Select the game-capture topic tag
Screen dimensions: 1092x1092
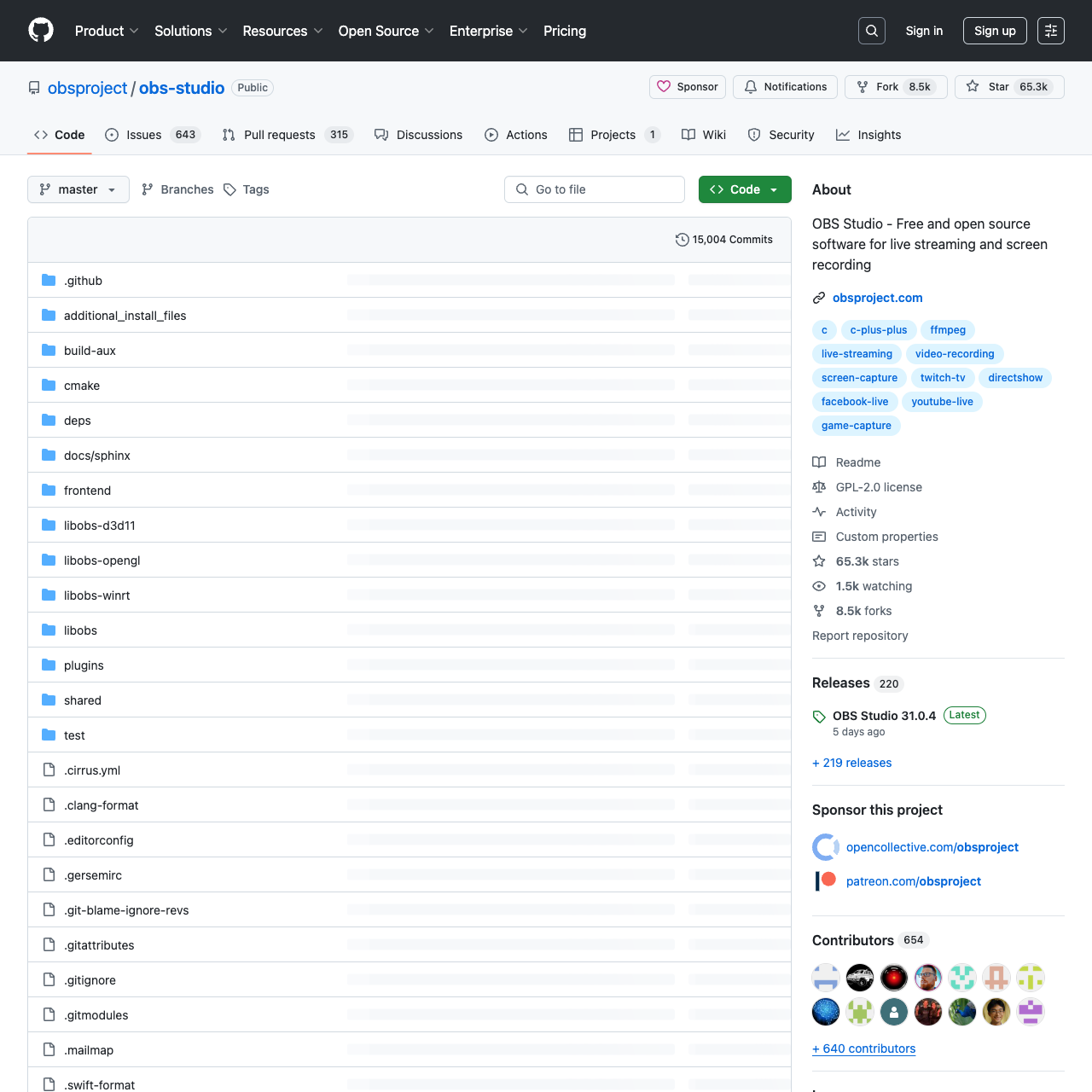tap(857, 426)
